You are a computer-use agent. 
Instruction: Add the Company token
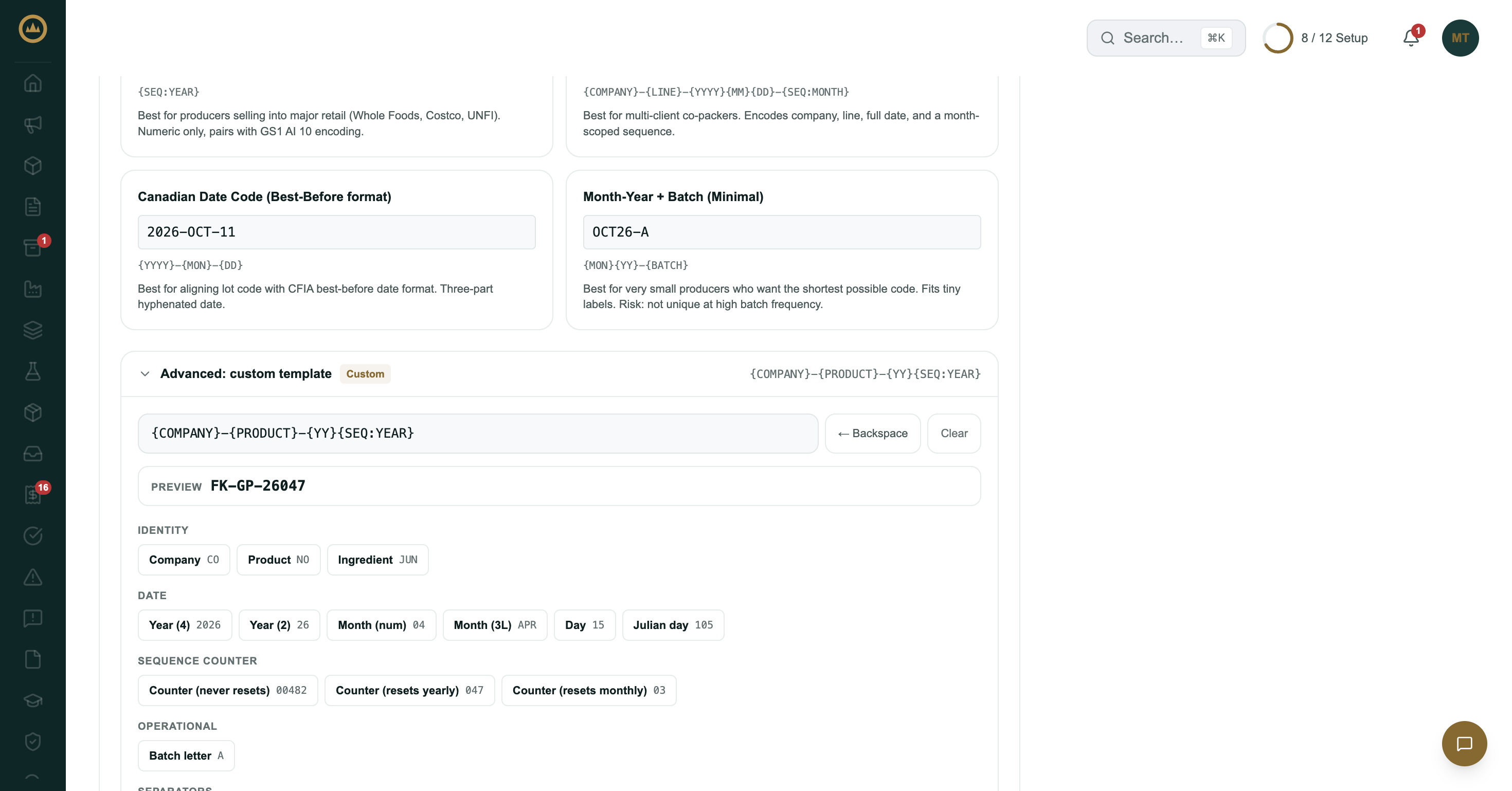(184, 560)
